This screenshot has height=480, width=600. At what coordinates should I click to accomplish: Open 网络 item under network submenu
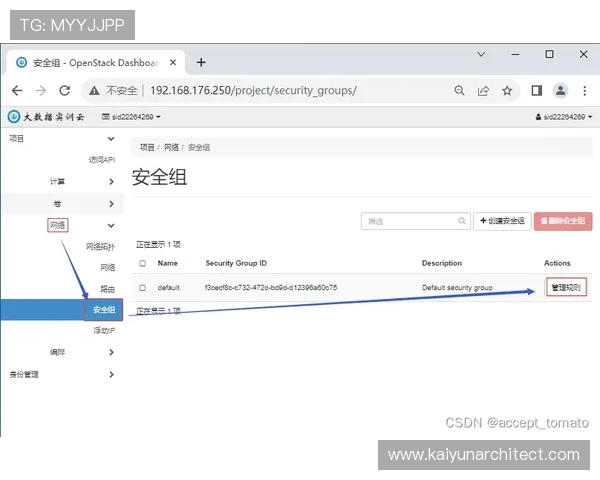click(x=108, y=268)
